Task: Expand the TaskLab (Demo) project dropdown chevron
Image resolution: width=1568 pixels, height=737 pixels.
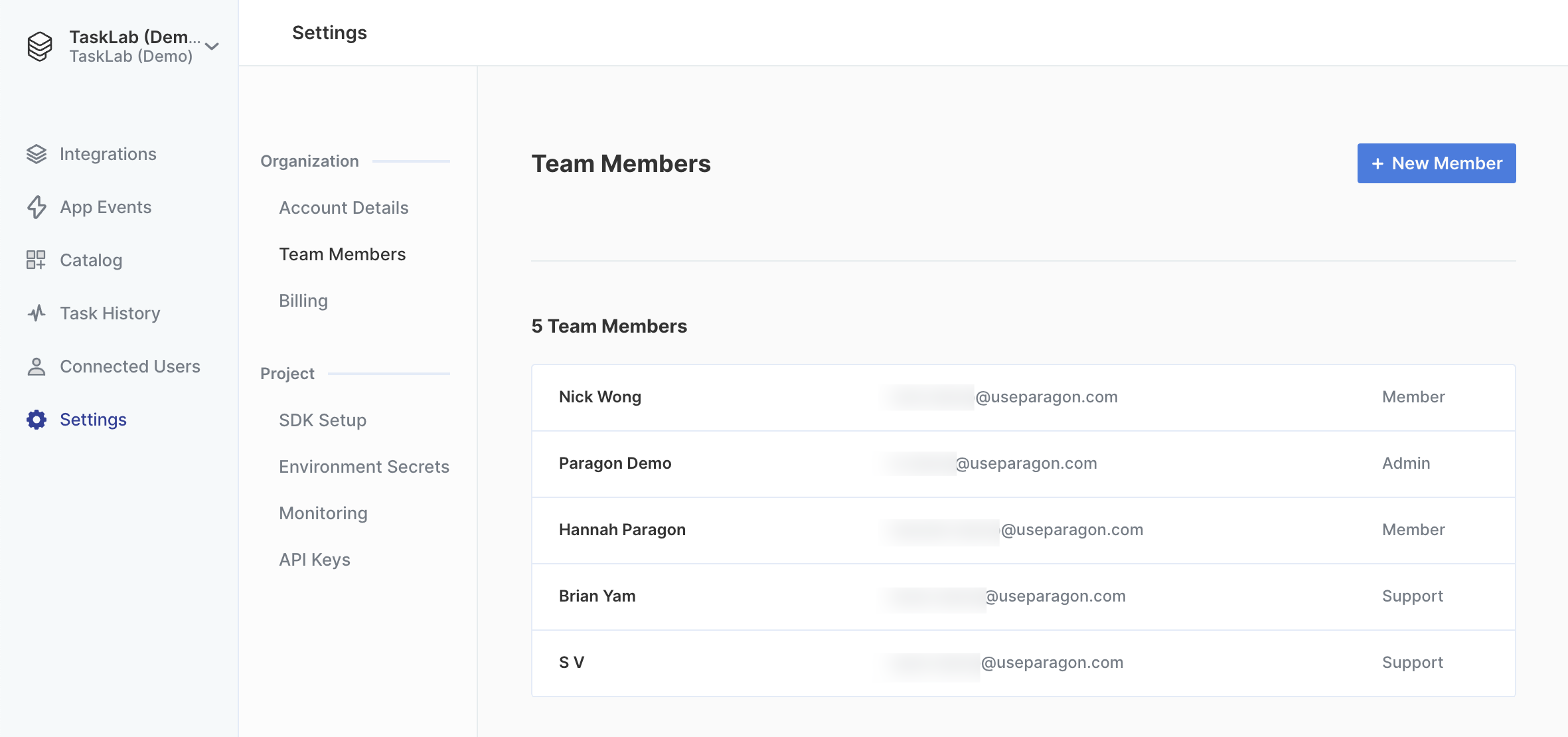Action: tap(212, 46)
